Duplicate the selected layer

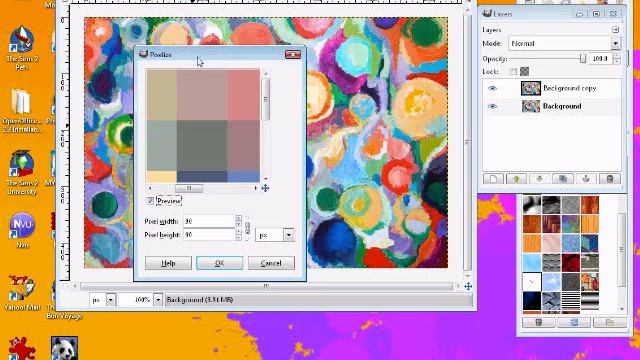(563, 179)
